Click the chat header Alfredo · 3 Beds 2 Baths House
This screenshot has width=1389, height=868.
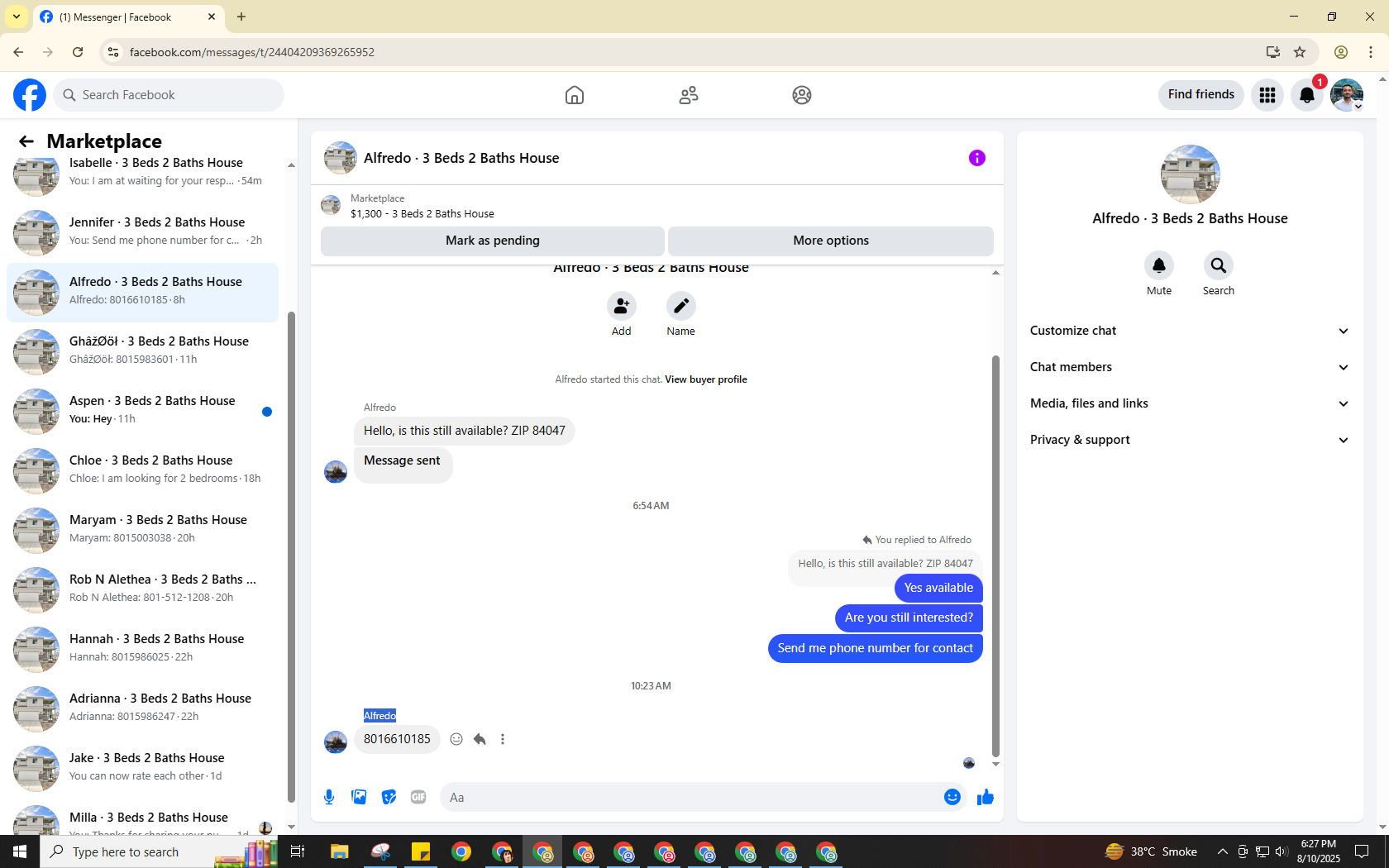(x=461, y=158)
